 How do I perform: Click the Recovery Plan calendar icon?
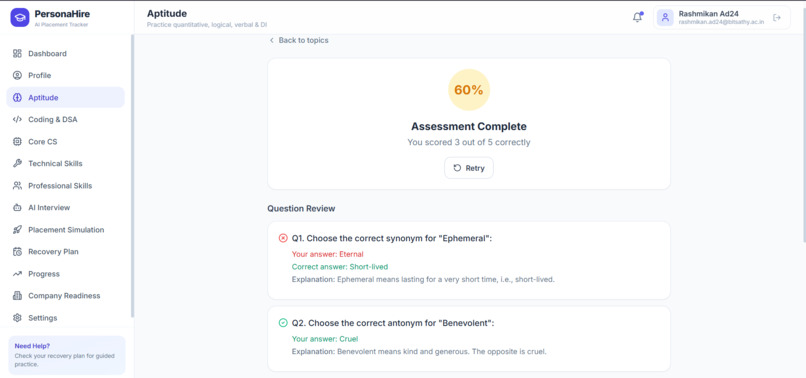[17, 251]
